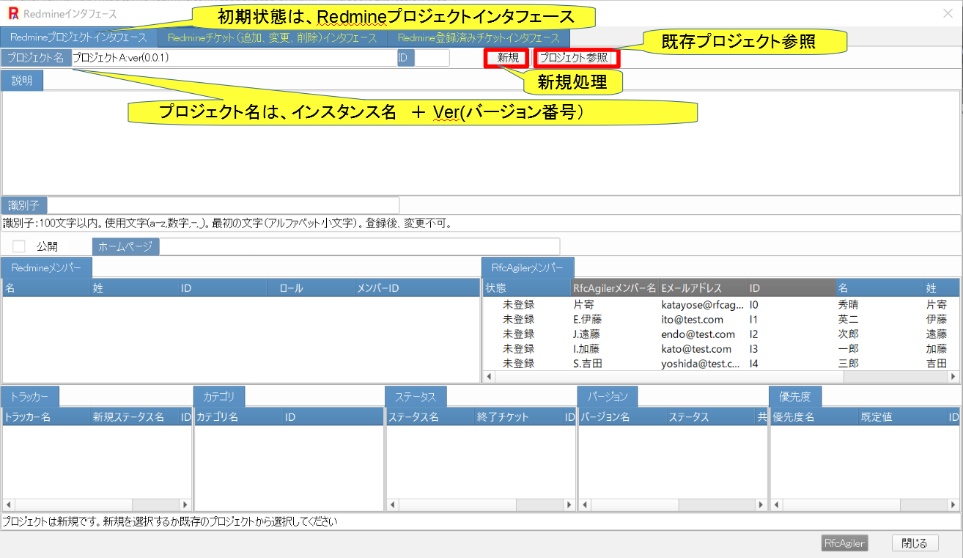
Task: Click トラッカー list scroll-left arrow
Action: coord(8,505)
